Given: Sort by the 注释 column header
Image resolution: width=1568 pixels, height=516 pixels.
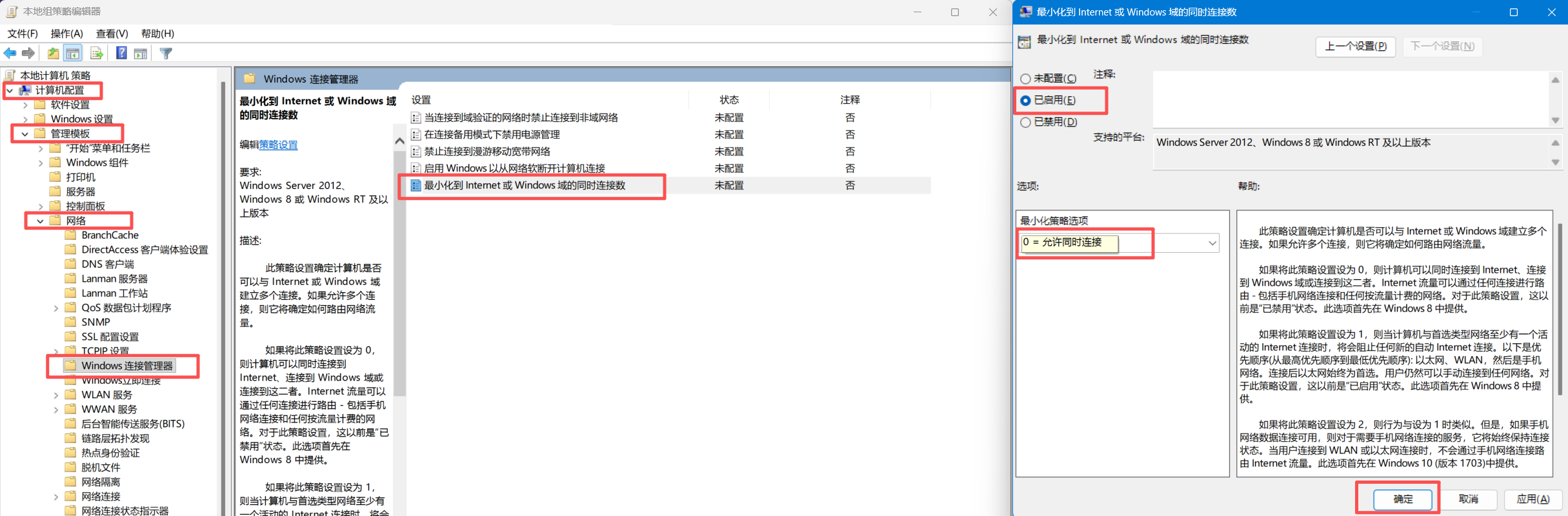Looking at the screenshot, I should pos(850,100).
